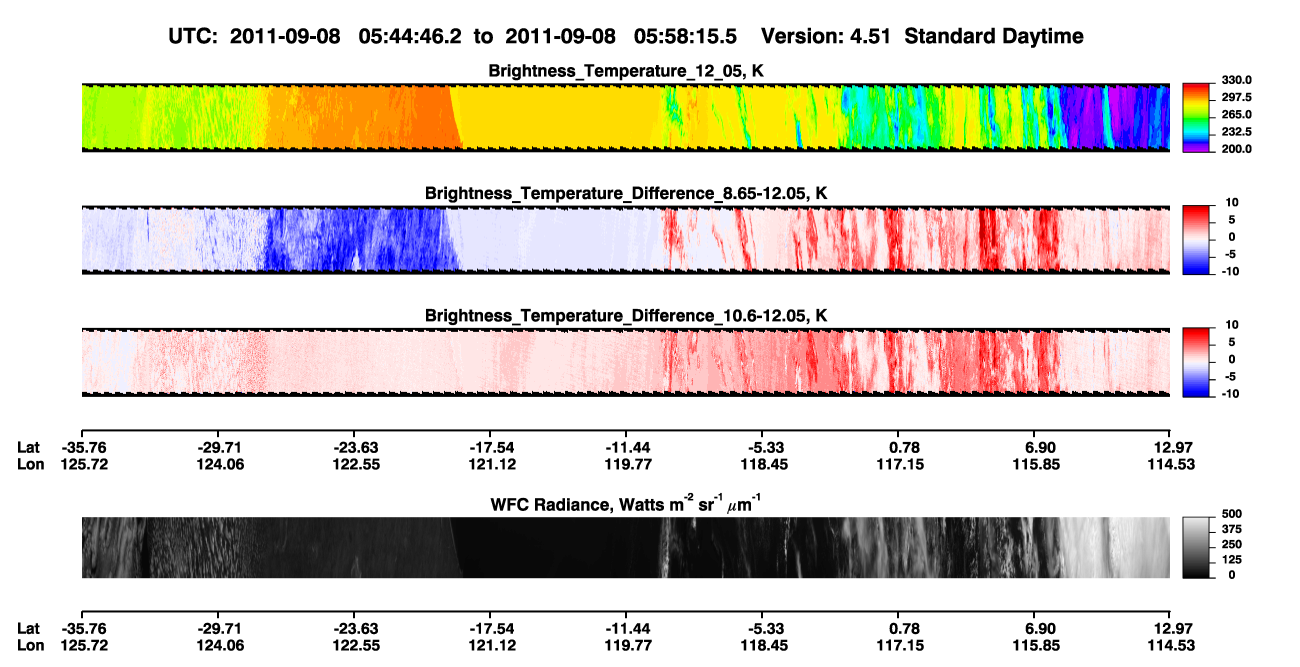
Task: Click the 10.6-12.05 difference image strip
Action: pyautogui.click(x=626, y=362)
